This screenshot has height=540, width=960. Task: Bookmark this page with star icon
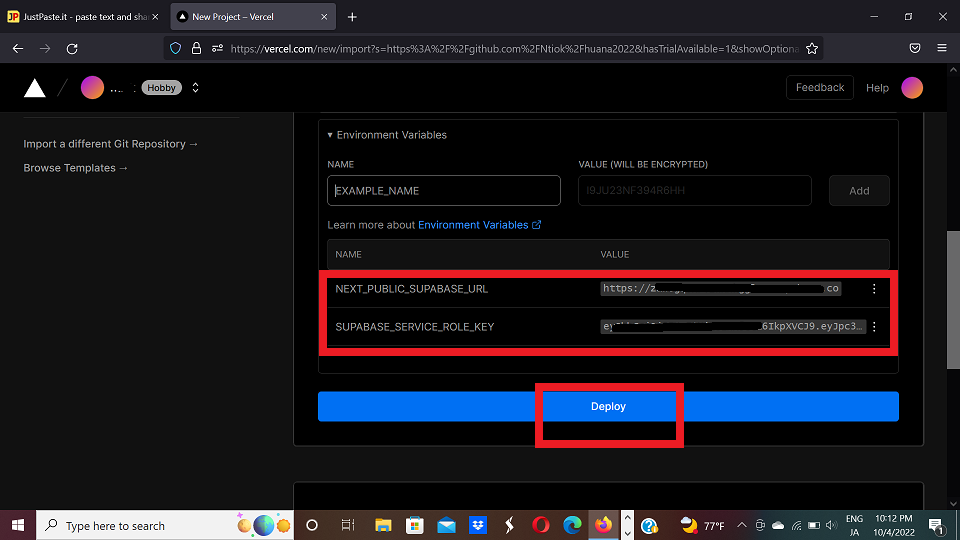(812, 48)
